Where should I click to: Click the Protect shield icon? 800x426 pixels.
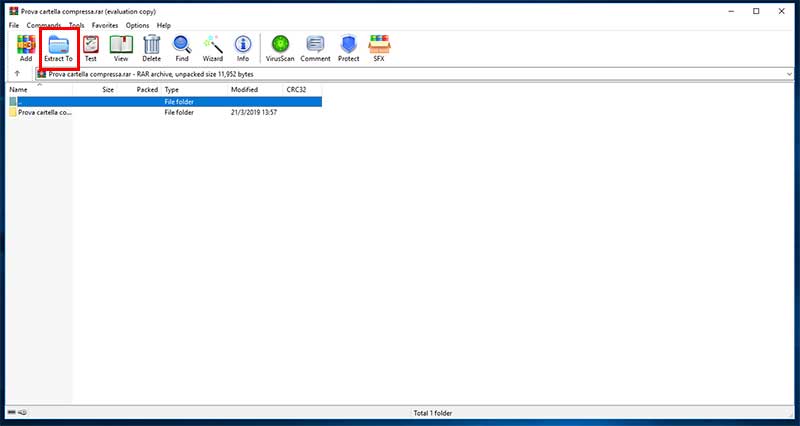pos(349,48)
